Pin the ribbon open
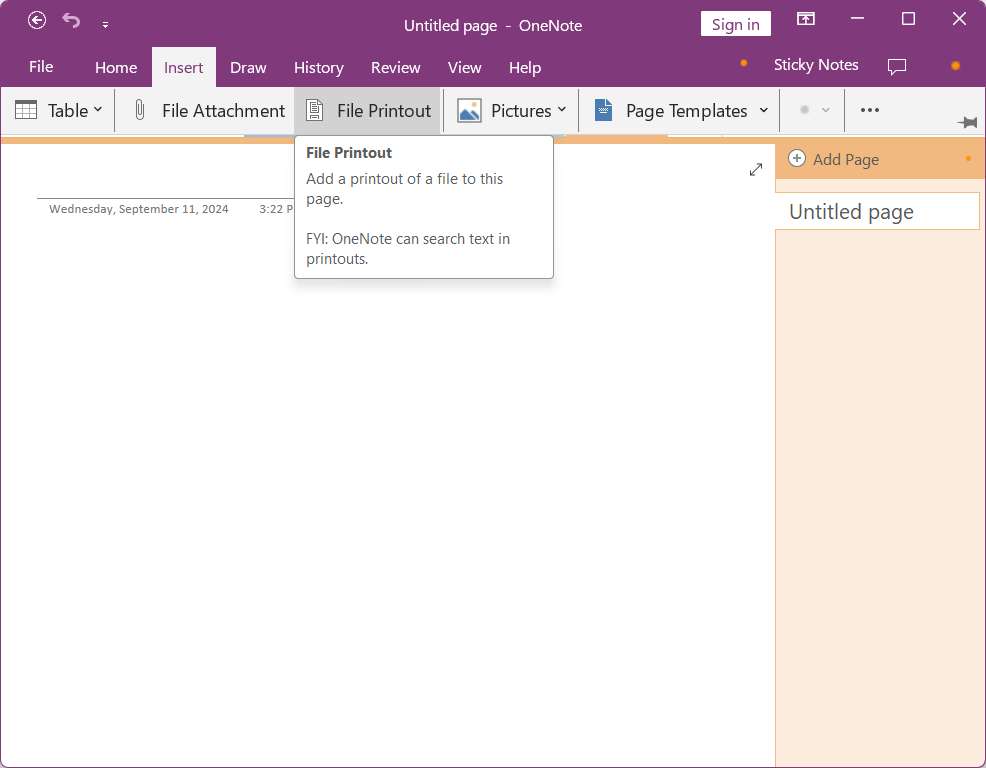986x768 pixels. (x=968, y=122)
